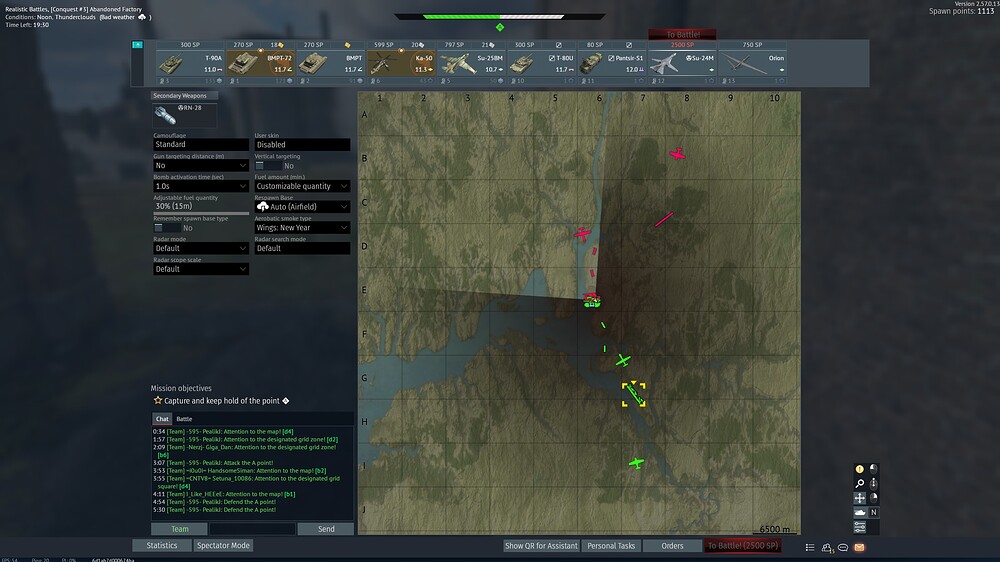Open Radar scope scale dropdown

[x=200, y=269]
